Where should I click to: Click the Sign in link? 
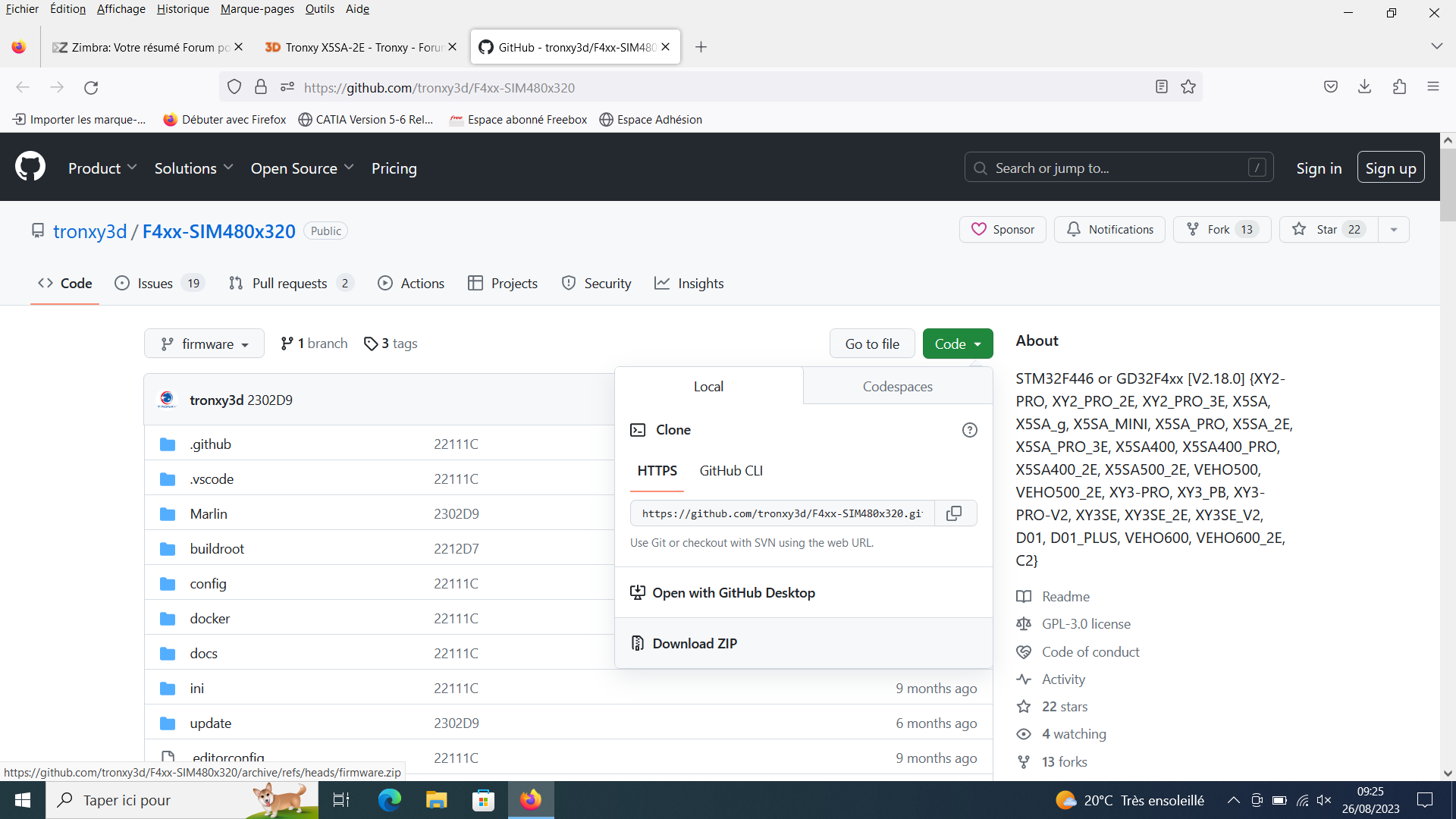(1319, 168)
